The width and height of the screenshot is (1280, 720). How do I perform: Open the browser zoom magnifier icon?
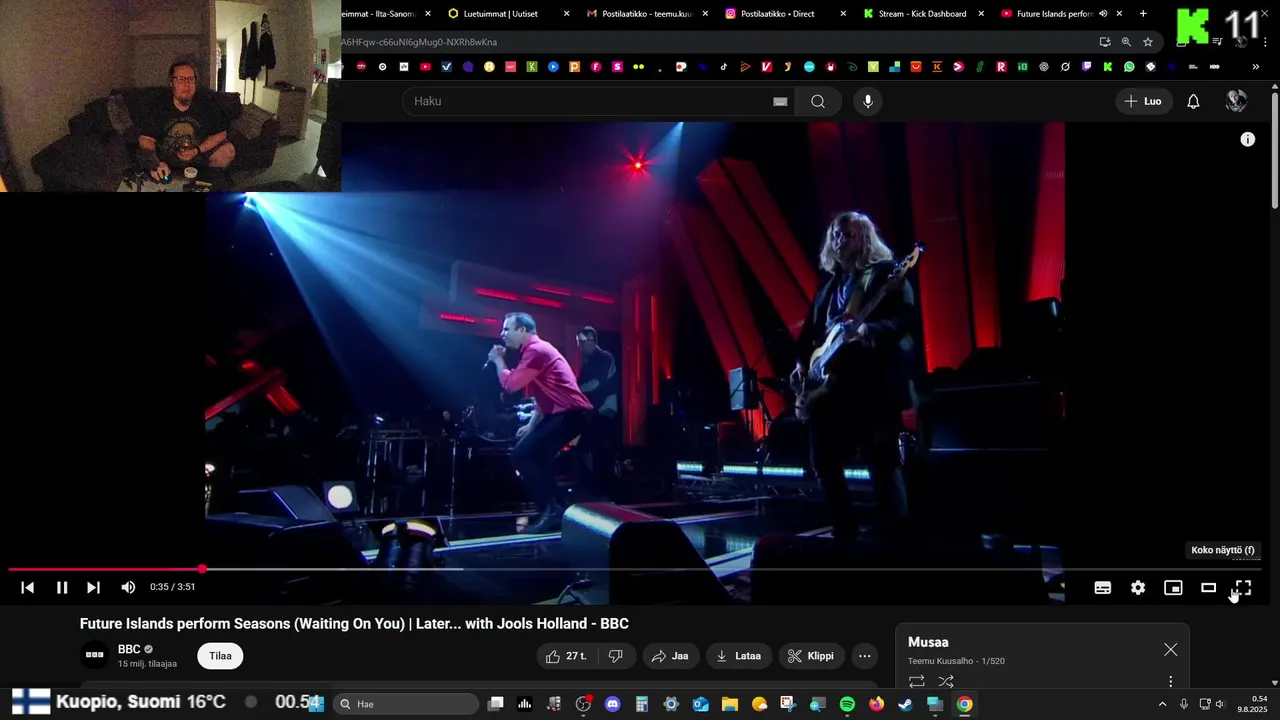1126,42
